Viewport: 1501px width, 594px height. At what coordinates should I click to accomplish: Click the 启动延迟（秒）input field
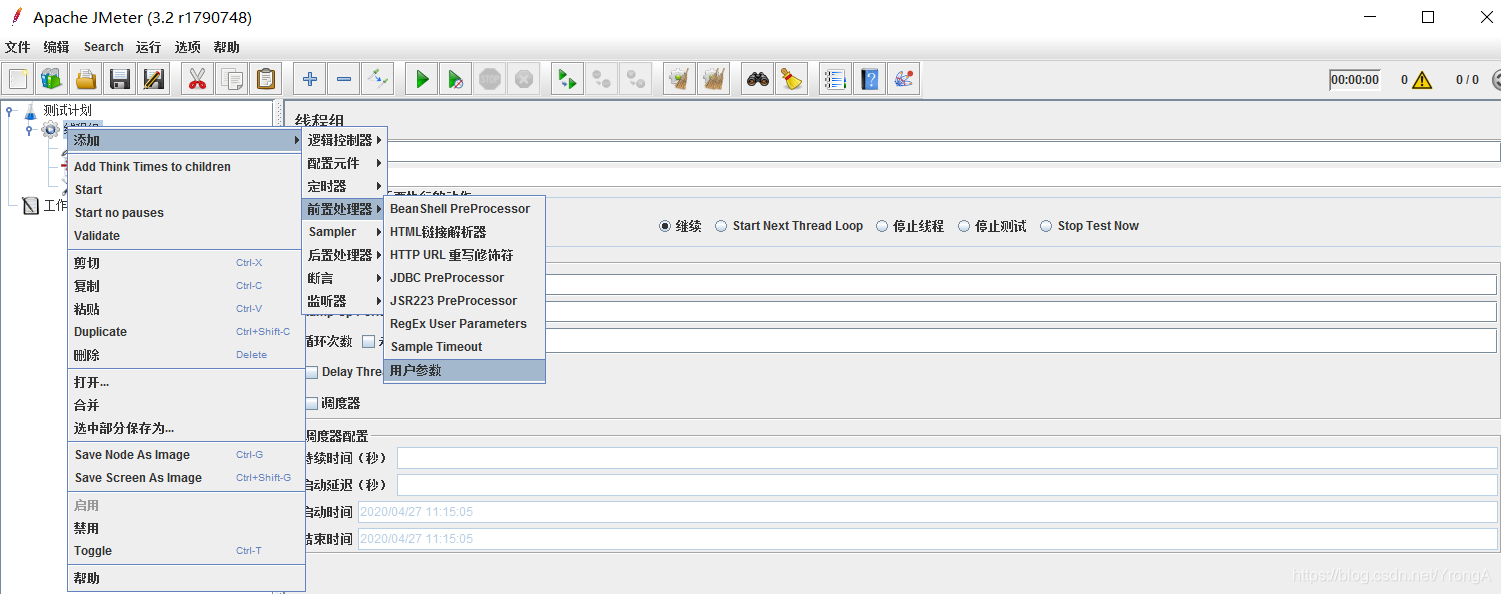click(x=946, y=485)
